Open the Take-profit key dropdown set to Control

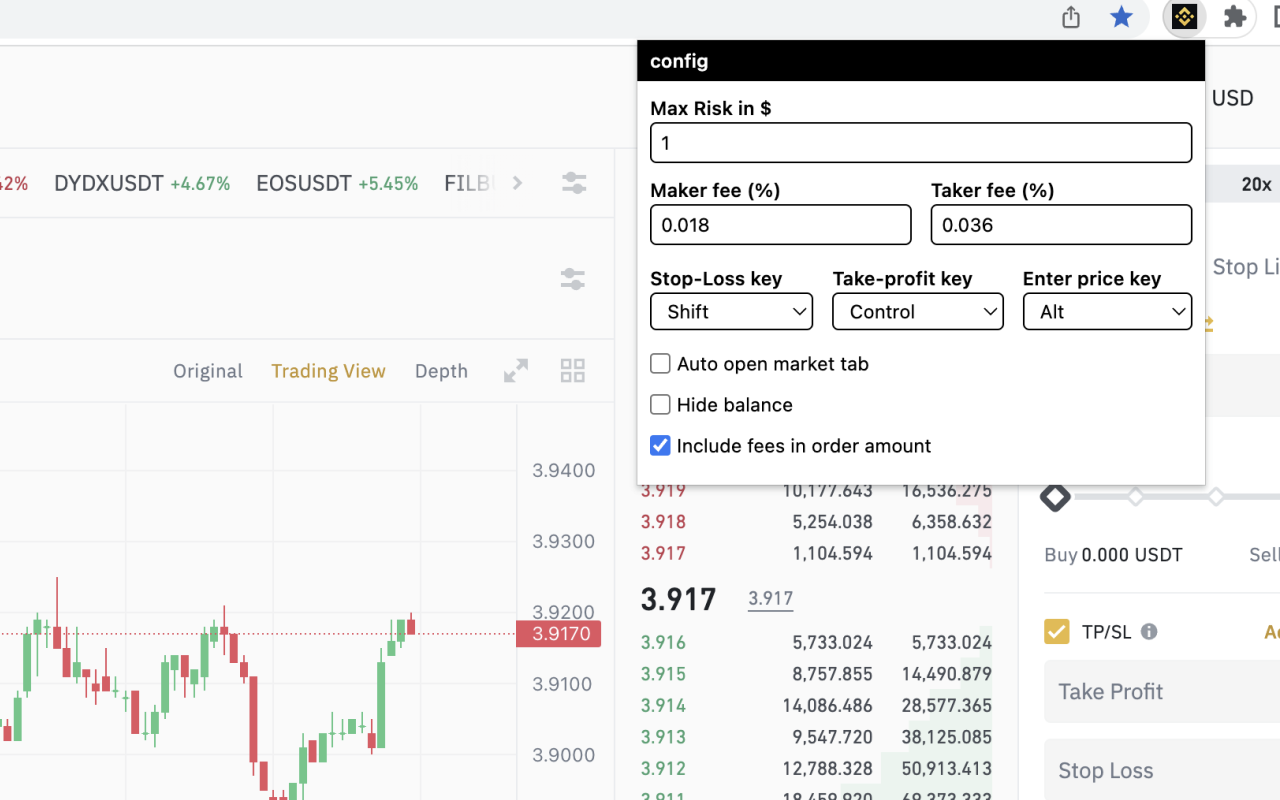pyautogui.click(x=917, y=311)
